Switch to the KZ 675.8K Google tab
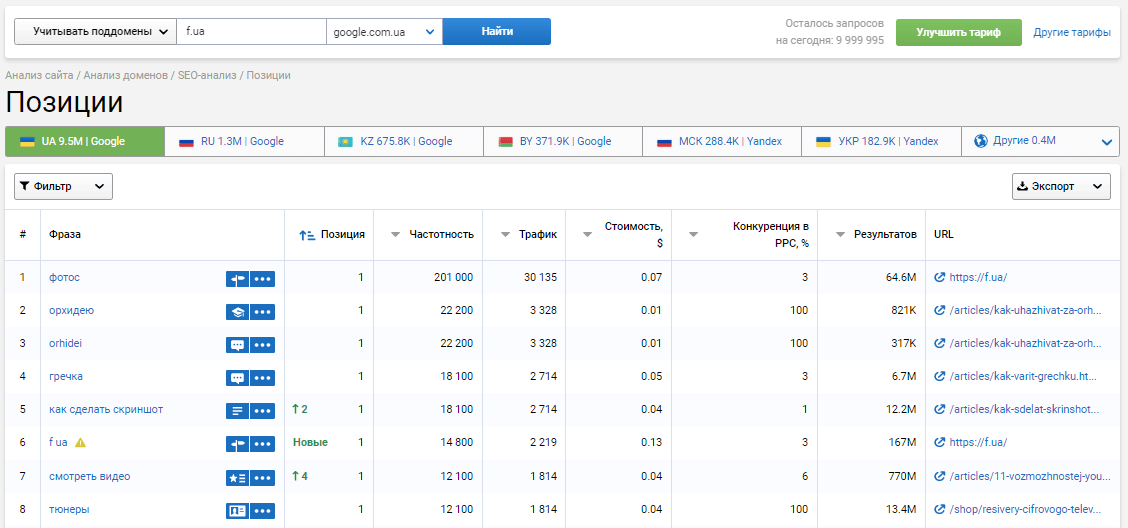 coord(404,142)
